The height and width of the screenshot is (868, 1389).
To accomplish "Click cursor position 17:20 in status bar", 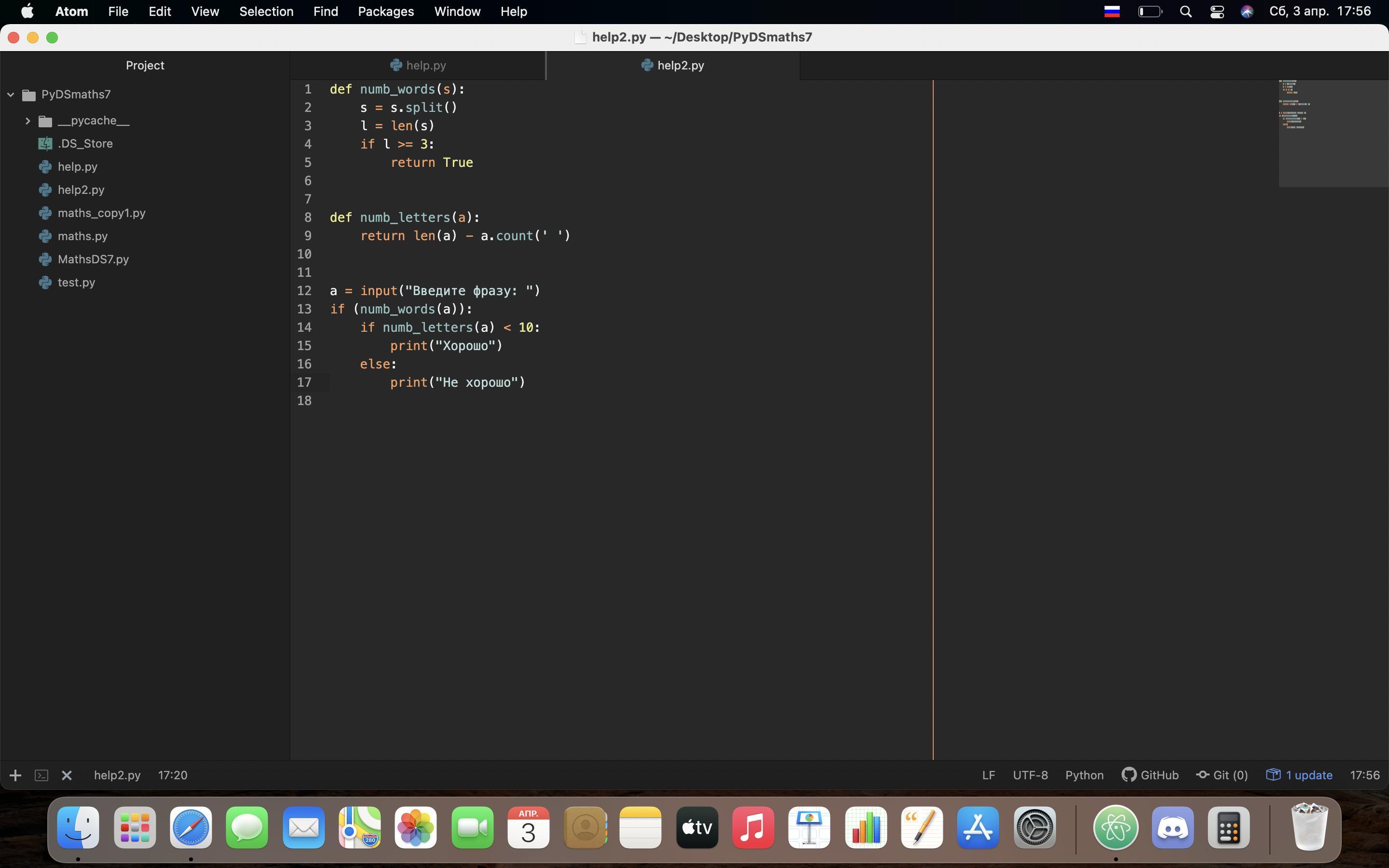I will [x=173, y=775].
